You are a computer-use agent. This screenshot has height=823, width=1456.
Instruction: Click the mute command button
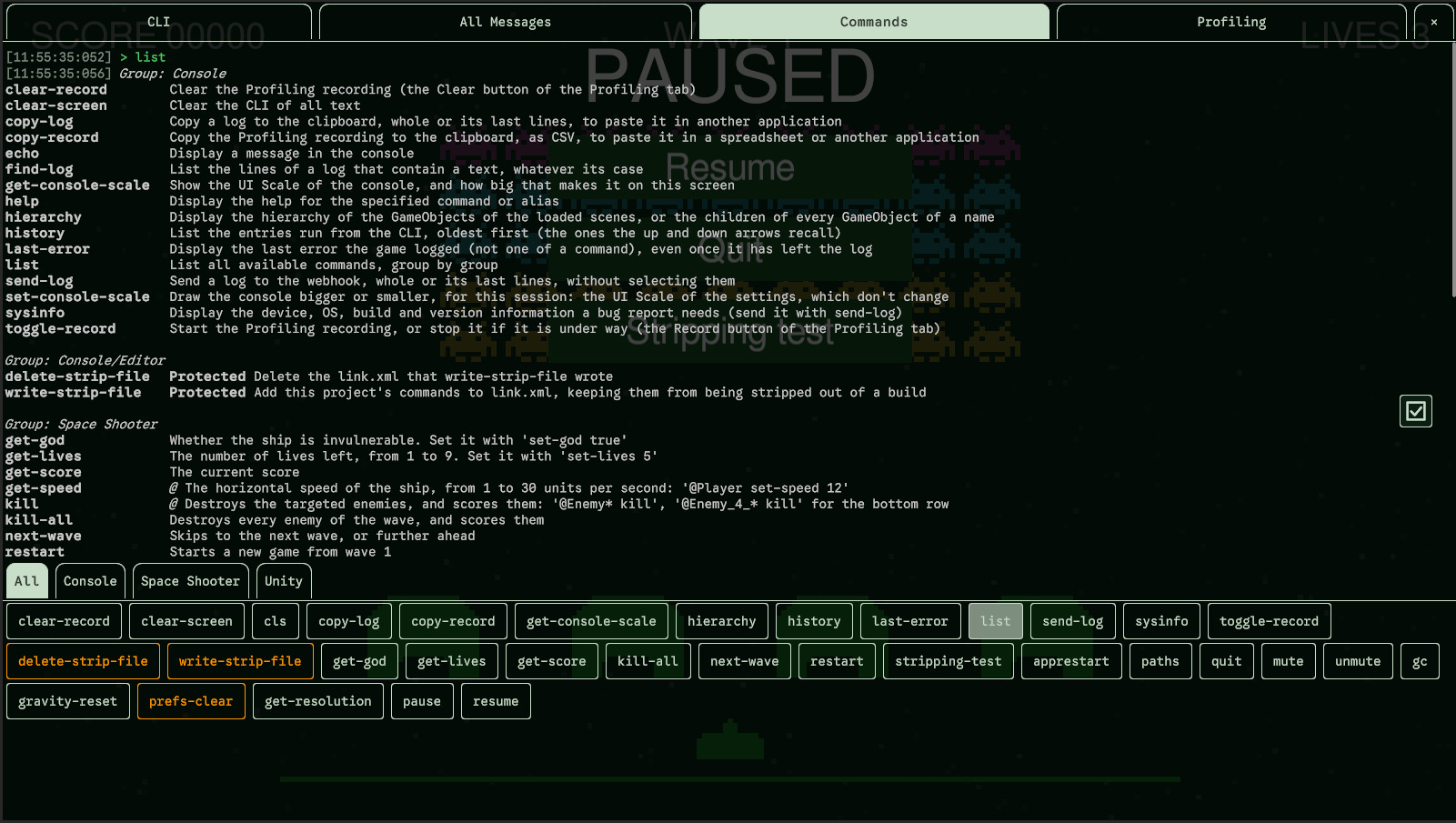[1288, 661]
